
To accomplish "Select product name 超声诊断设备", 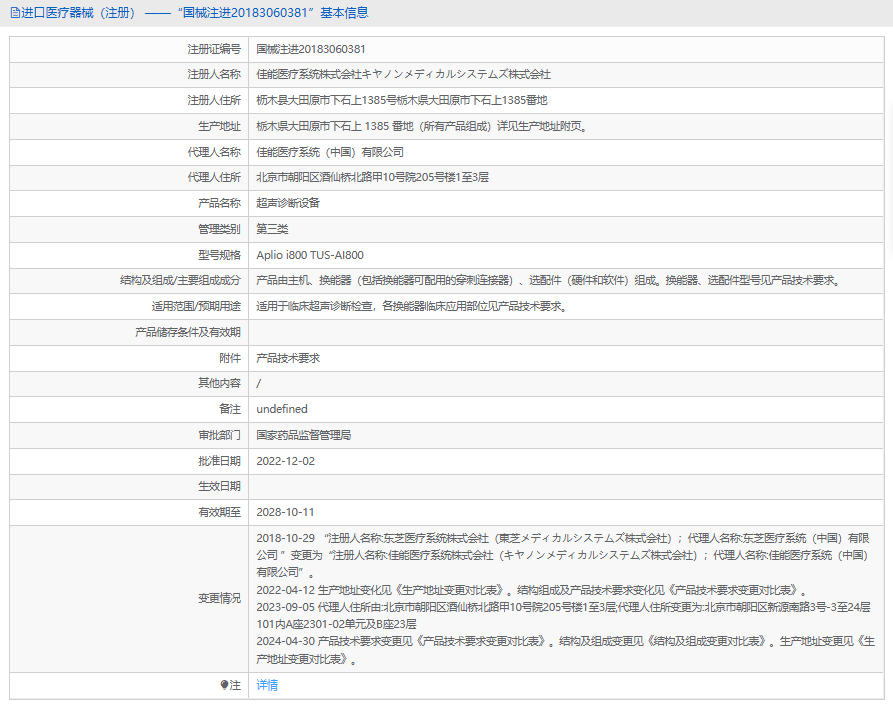I will [288, 203].
